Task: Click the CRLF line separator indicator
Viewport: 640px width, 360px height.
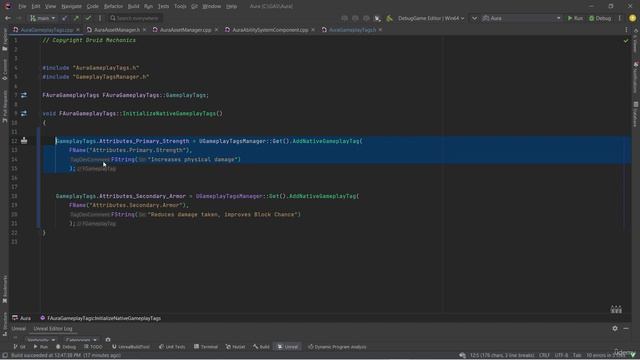Action: point(544,356)
